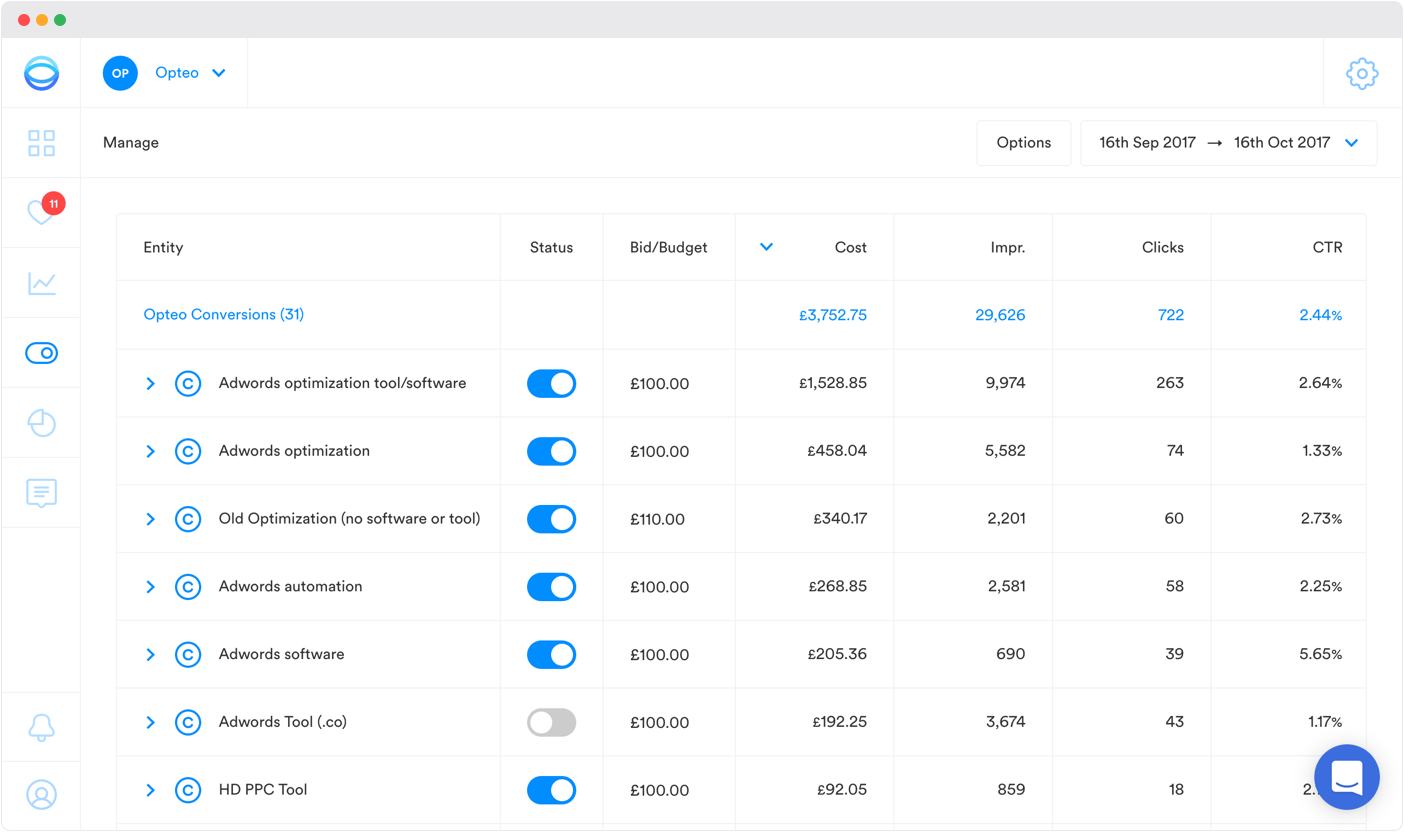Disable the Adwords software campaign
This screenshot has height=832, width=1404.
(552, 655)
